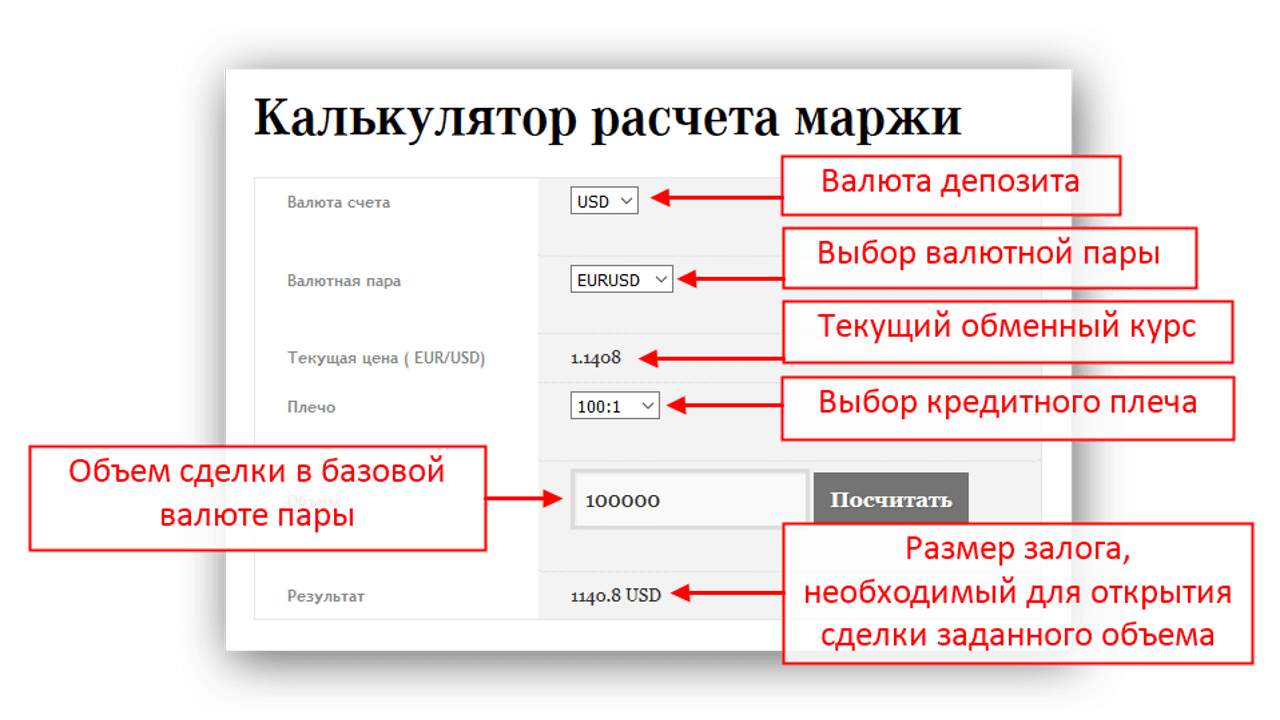This screenshot has width=1280, height=720.
Task: Select the Валютная пара label
Action: tap(344, 281)
